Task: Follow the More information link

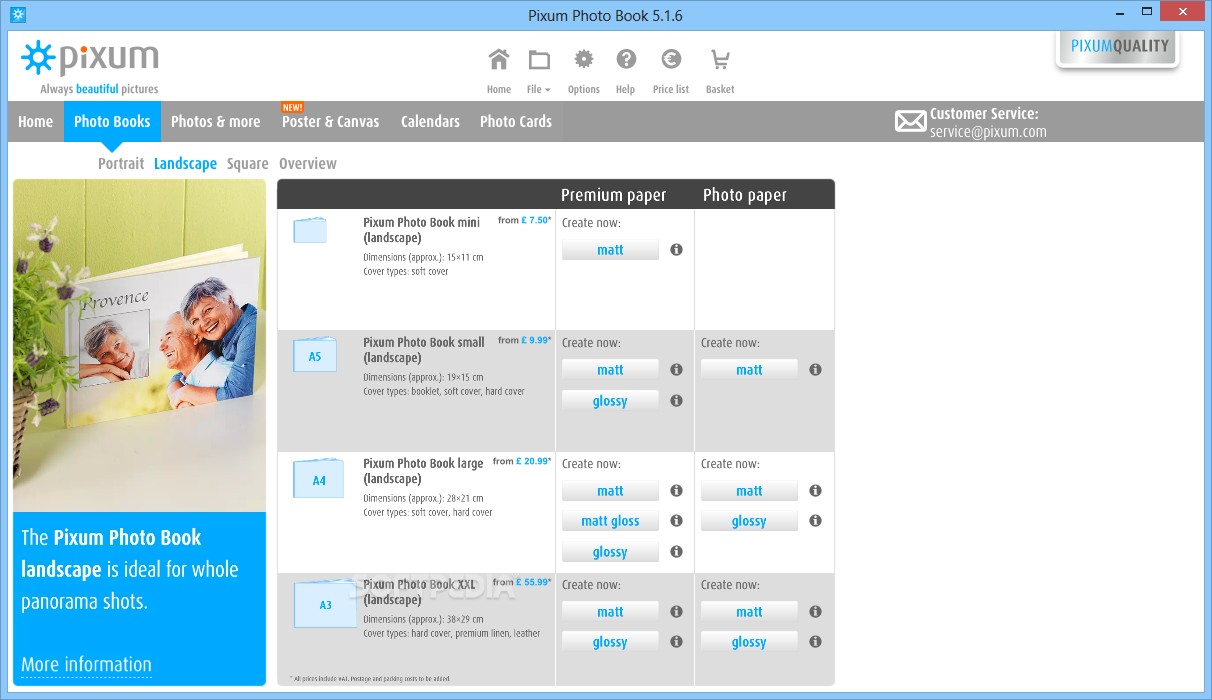Action: point(86,665)
